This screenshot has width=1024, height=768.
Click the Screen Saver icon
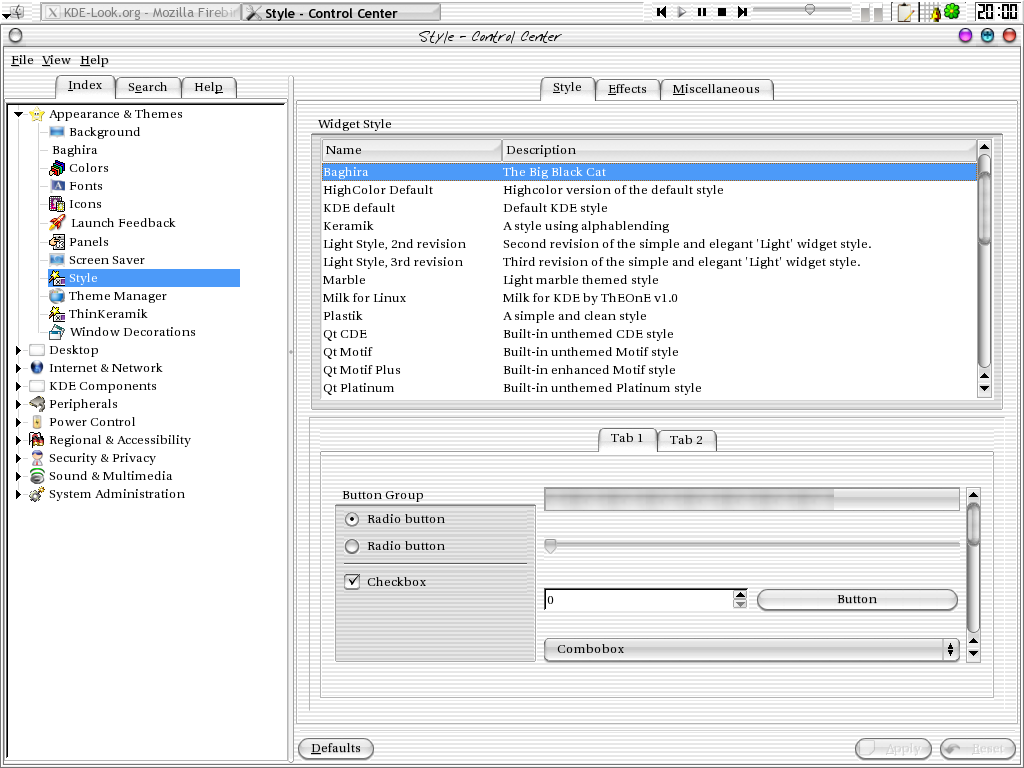tap(57, 260)
